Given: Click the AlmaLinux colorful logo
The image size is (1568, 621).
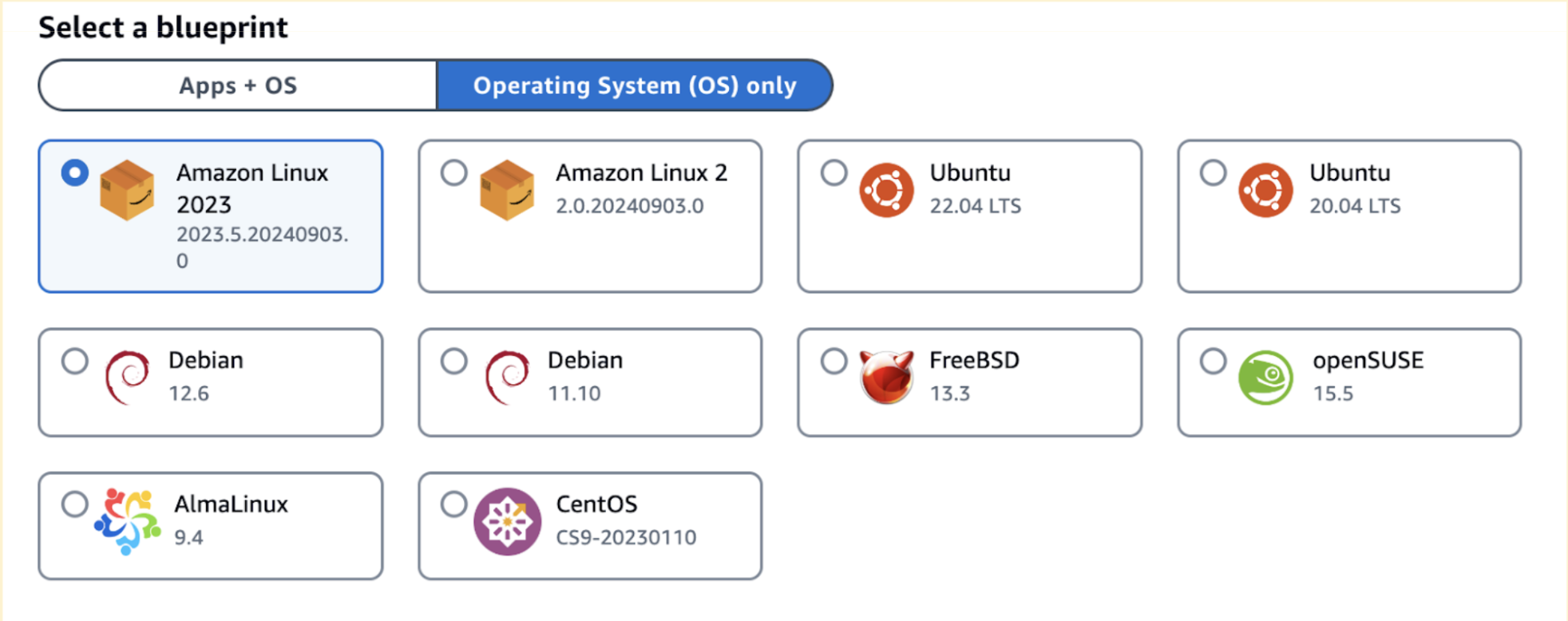Looking at the screenshot, I should point(127,521).
